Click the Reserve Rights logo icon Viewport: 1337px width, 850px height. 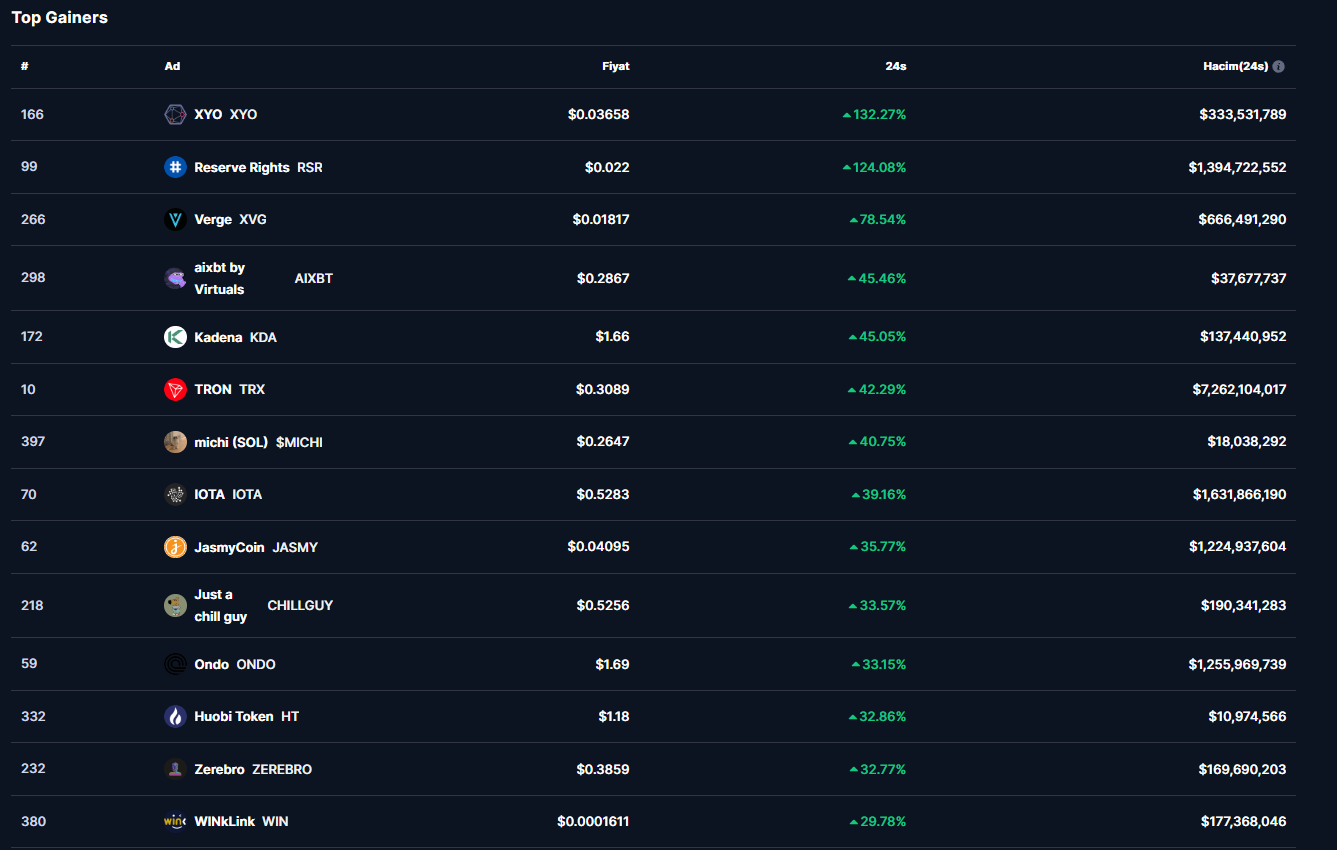pos(175,167)
